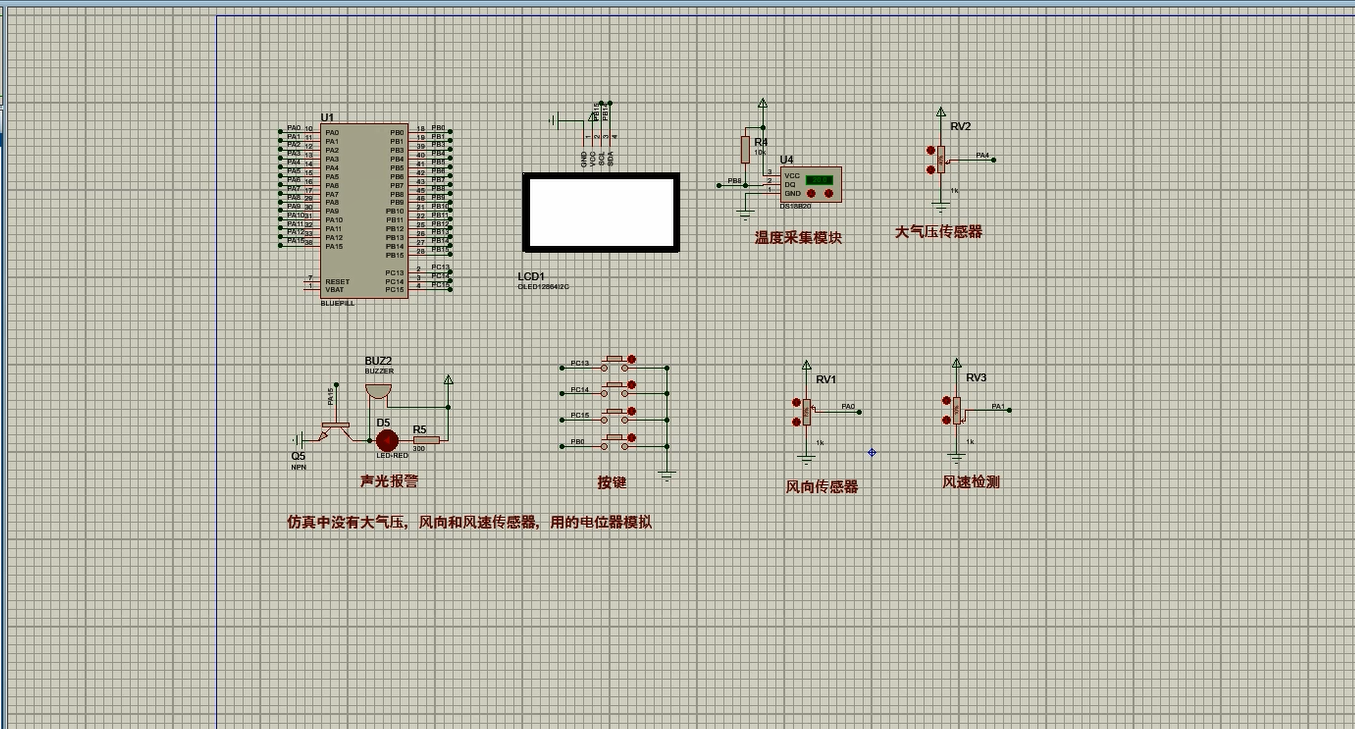Toggle the PC13 push button latch

pyautogui.click(x=631, y=358)
